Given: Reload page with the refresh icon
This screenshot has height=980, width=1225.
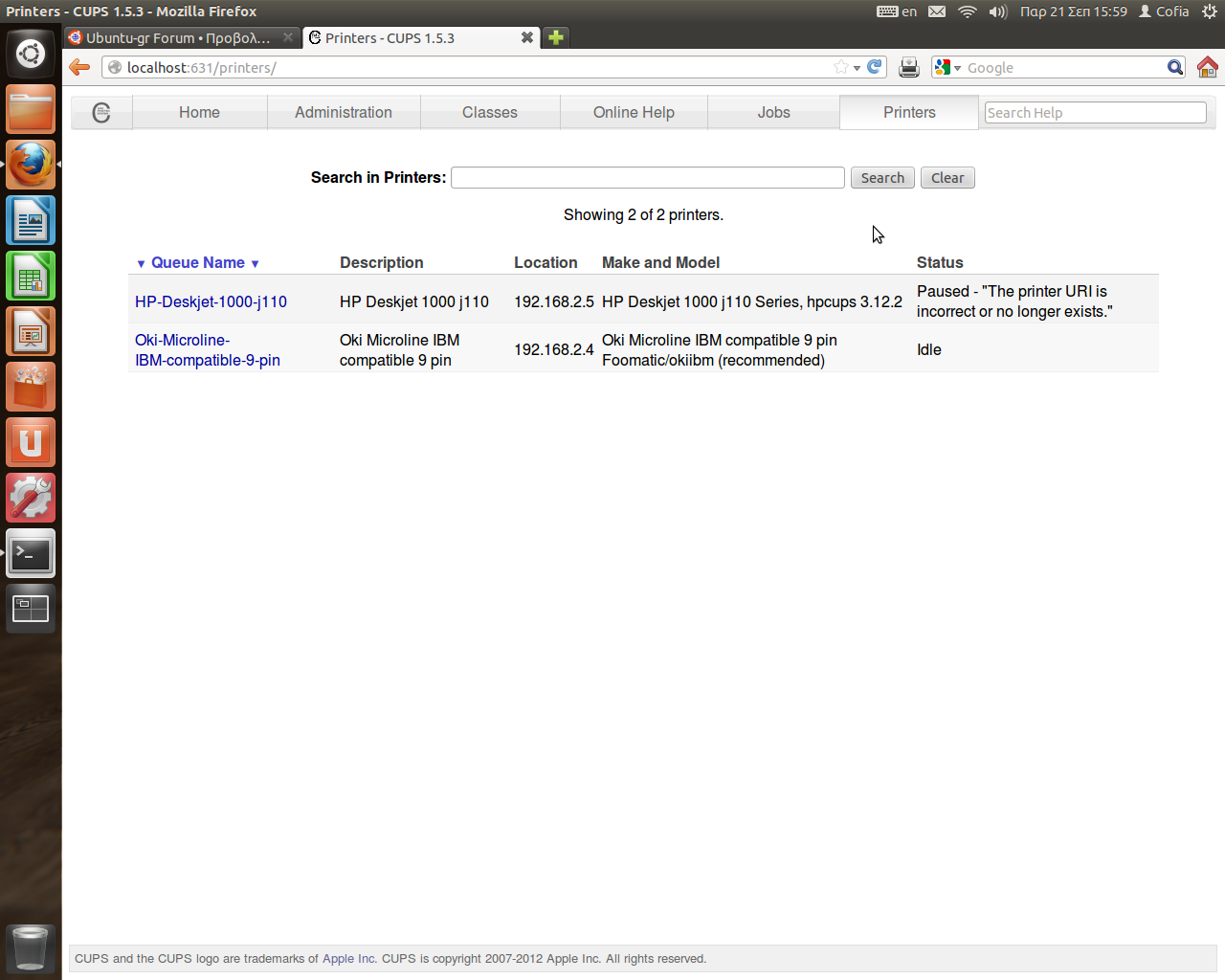Looking at the screenshot, I should click(x=874, y=67).
